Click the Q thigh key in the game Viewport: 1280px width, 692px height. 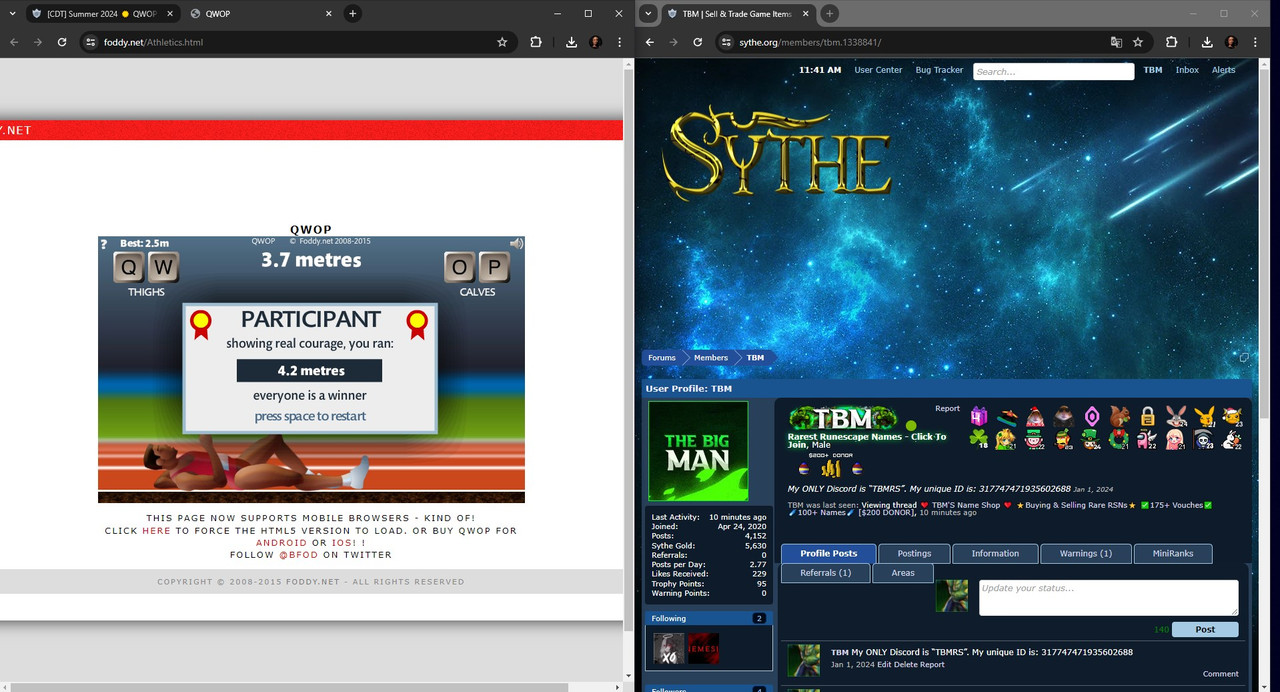coord(129,268)
